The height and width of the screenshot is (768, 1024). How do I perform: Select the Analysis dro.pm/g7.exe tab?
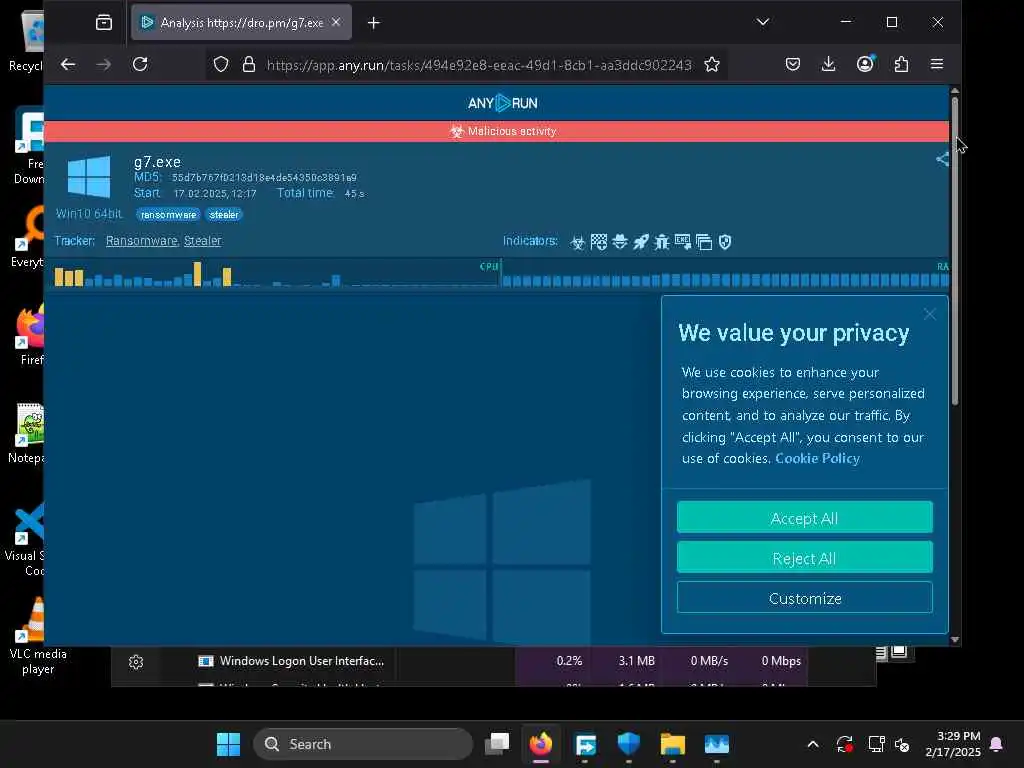coord(242,22)
